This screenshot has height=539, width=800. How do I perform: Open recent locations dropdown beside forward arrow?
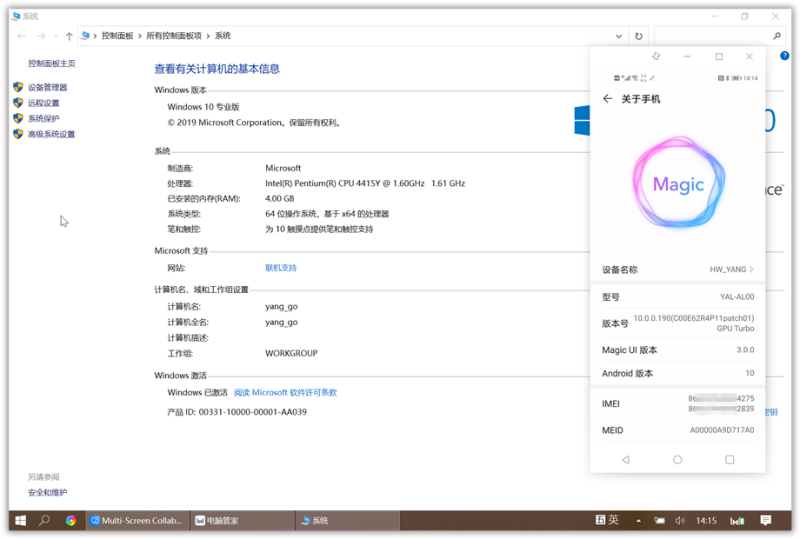click(x=56, y=36)
